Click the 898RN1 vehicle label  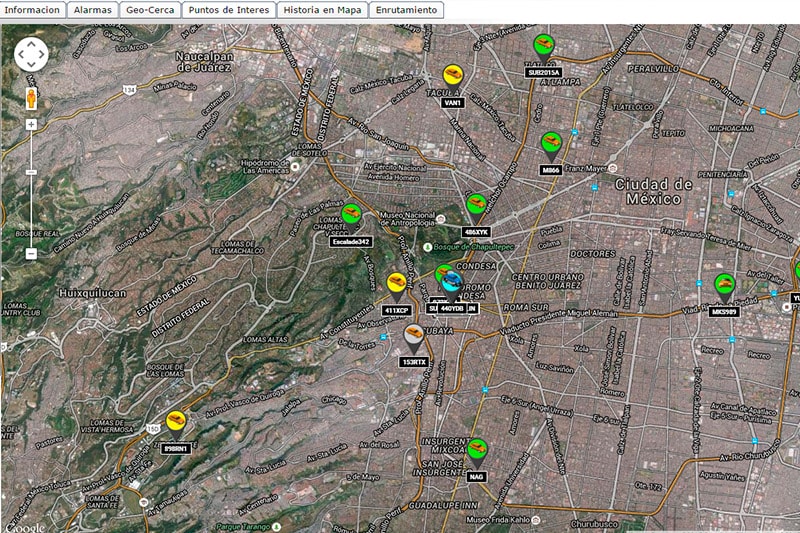[x=176, y=449]
